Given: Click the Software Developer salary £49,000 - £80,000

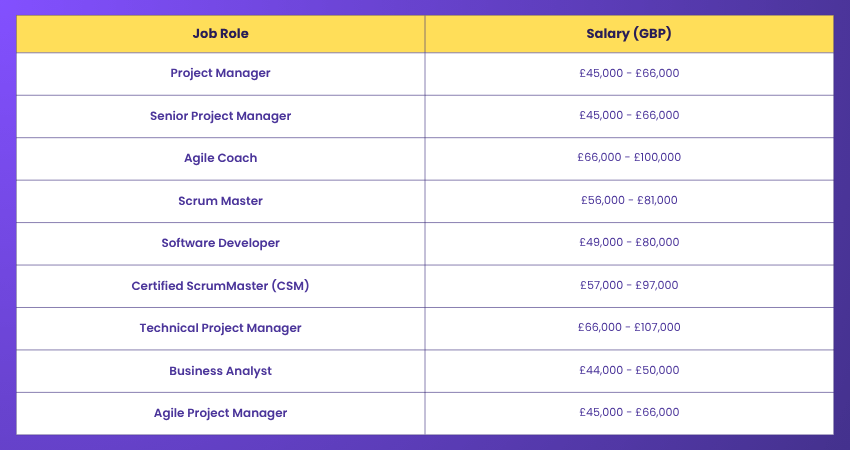Looking at the screenshot, I should (628, 243).
